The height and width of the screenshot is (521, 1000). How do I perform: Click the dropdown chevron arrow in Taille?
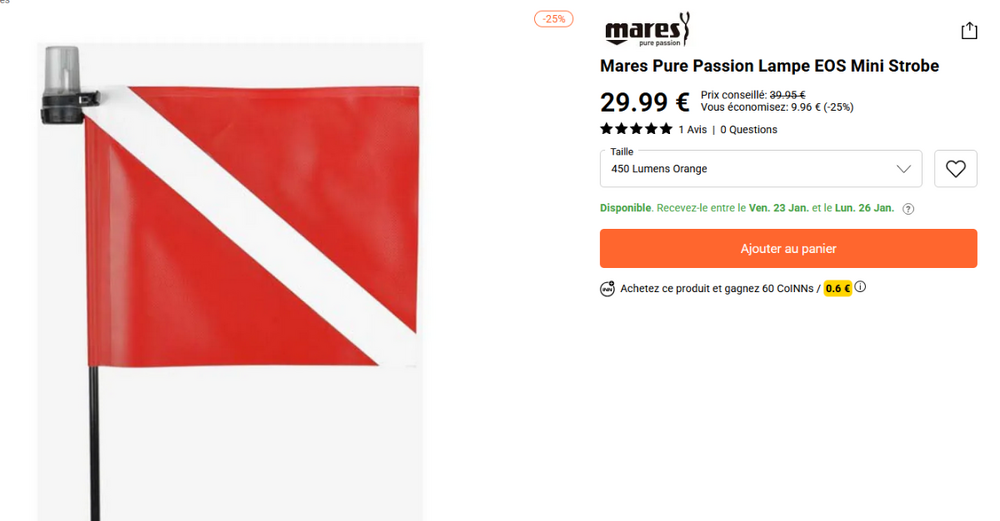904,169
